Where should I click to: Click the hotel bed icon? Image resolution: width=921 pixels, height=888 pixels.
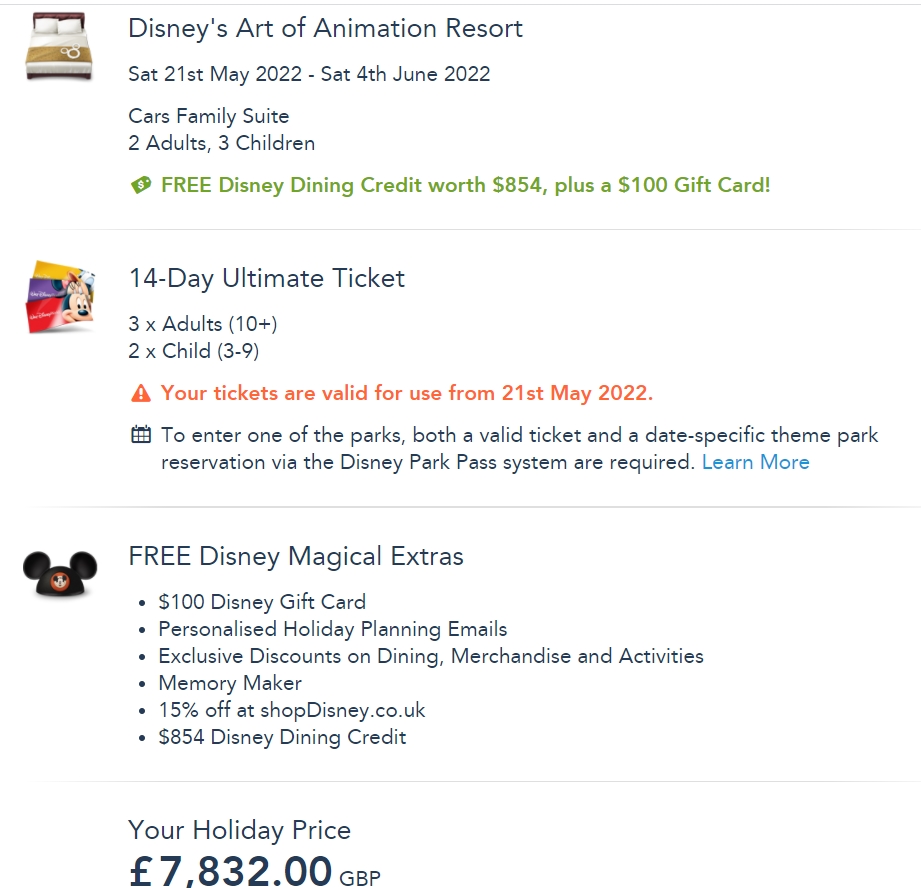tap(58, 47)
